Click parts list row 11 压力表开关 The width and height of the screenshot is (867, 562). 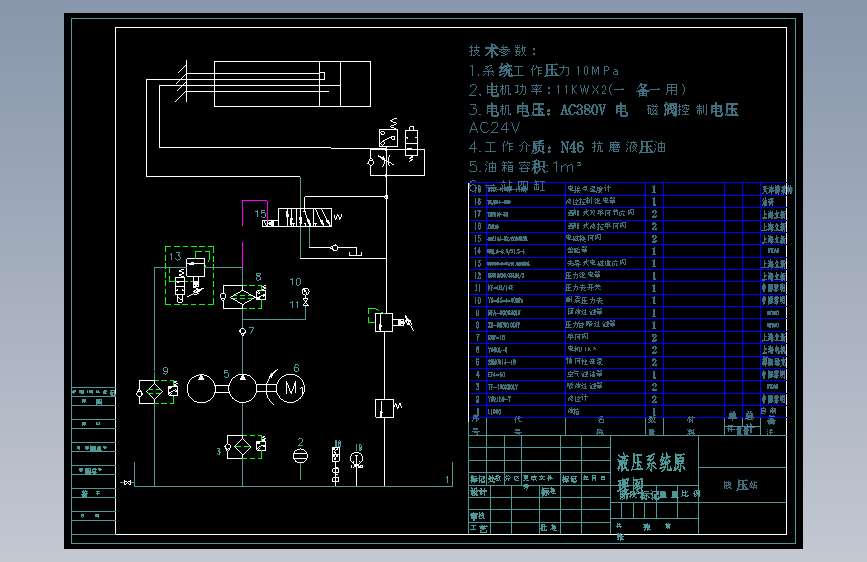pyautogui.click(x=628, y=288)
